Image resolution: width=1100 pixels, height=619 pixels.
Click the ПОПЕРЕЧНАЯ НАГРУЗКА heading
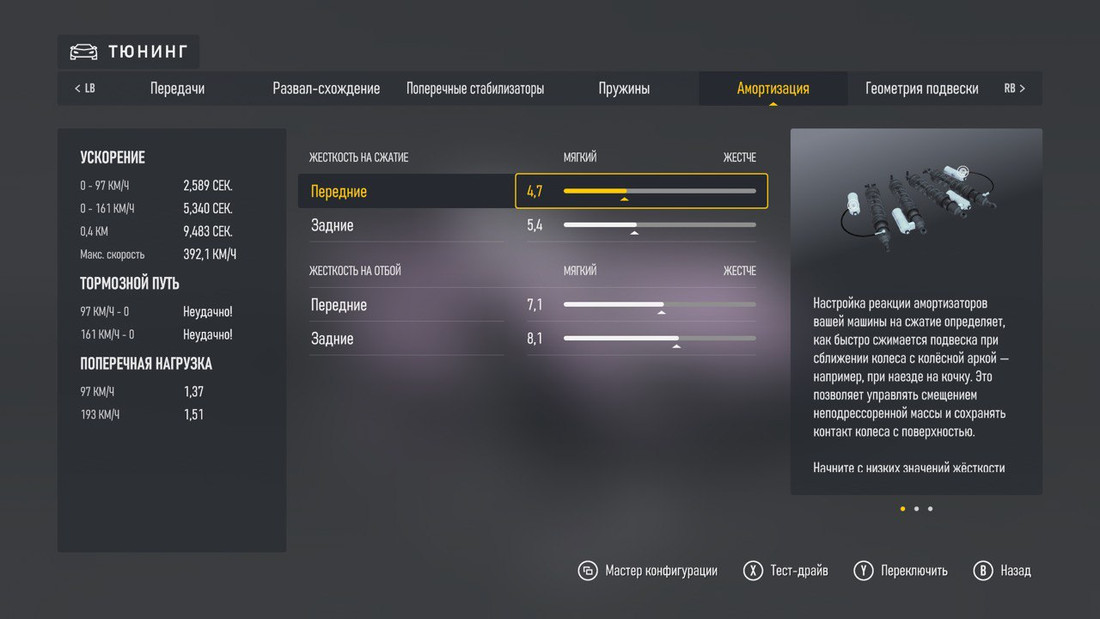tap(146, 364)
